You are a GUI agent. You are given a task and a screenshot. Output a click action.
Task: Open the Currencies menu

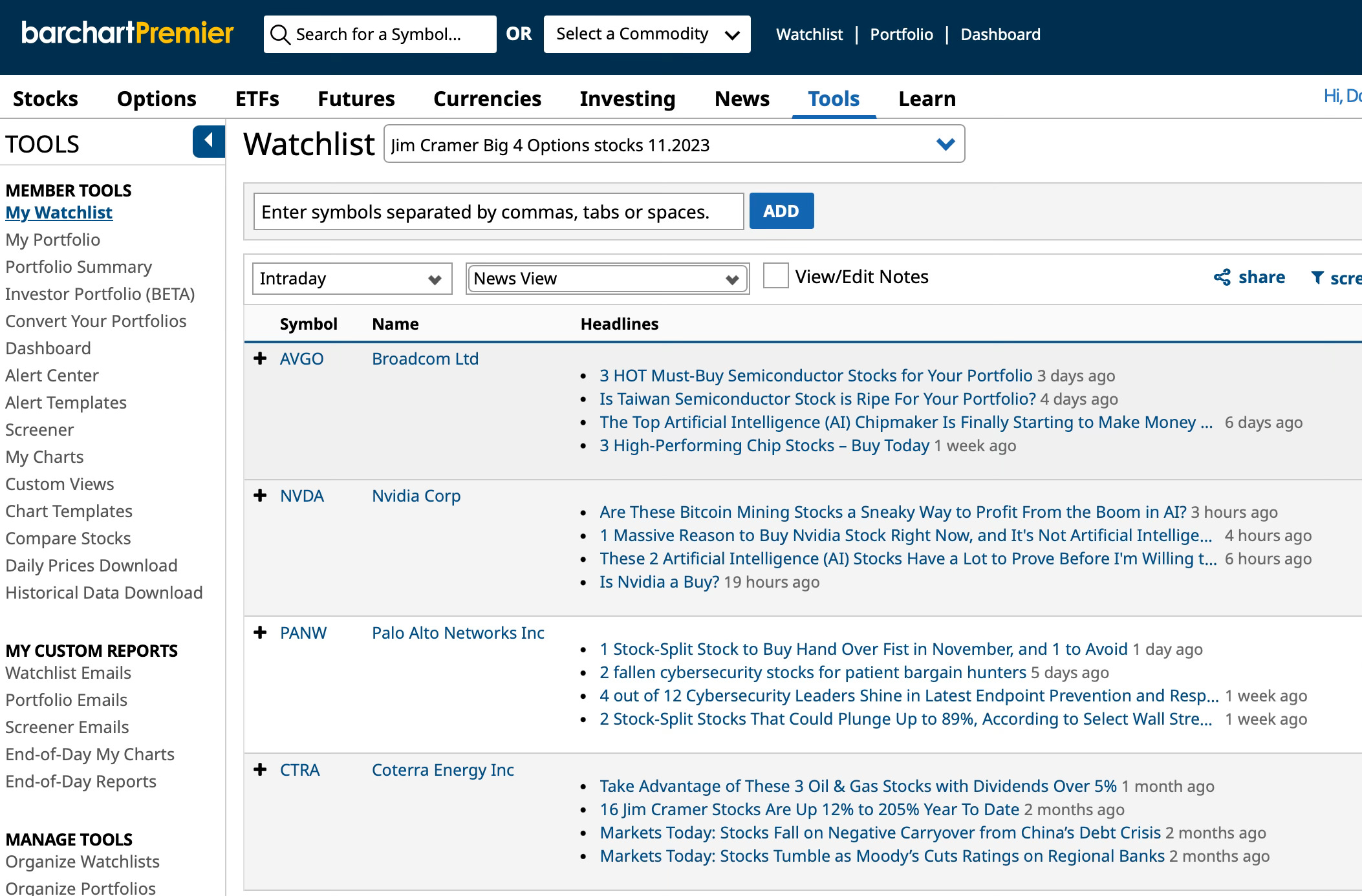coord(487,98)
